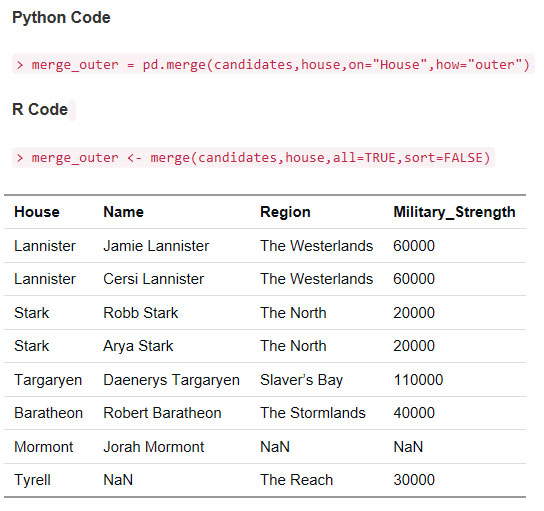Click the "Name" column header
The width and height of the screenshot is (544, 511).
pos(124,212)
